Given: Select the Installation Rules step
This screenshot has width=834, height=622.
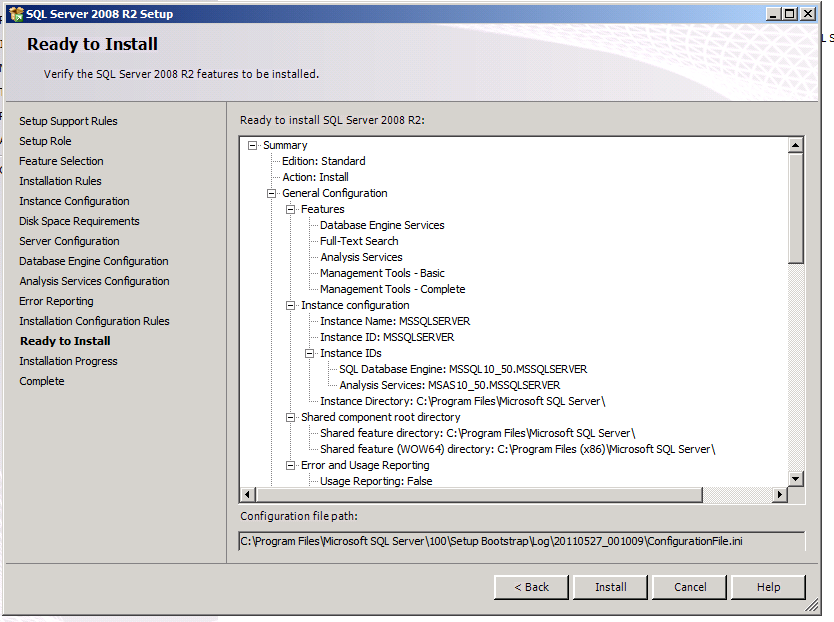Looking at the screenshot, I should click(60, 181).
